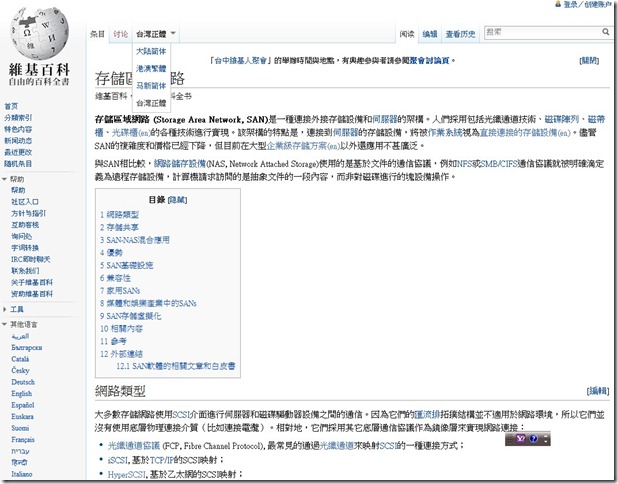618x484 pixels.
Task: Switch to the 阅读 tab
Action: click(x=407, y=34)
